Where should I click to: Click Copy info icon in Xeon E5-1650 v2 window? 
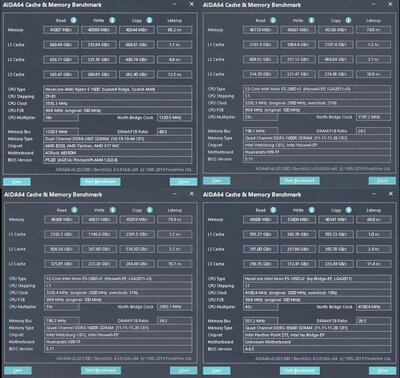348,210
